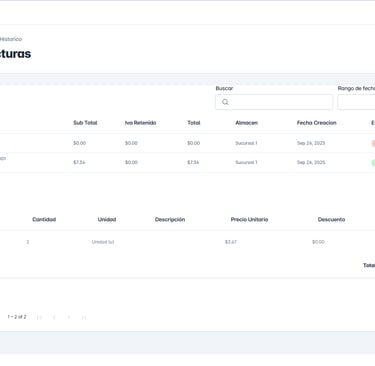The width and height of the screenshot is (375, 366).
Task: Open the Historico breadcrumb
Action: [x=11, y=39]
